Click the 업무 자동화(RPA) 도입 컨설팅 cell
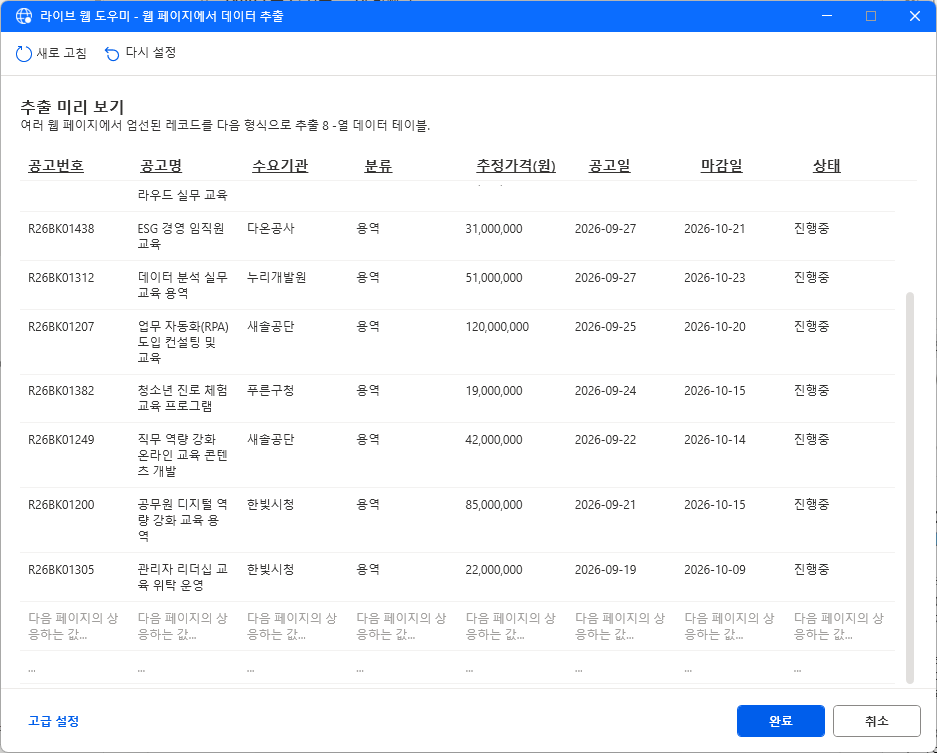This screenshot has height=753, width=937. click(183, 342)
